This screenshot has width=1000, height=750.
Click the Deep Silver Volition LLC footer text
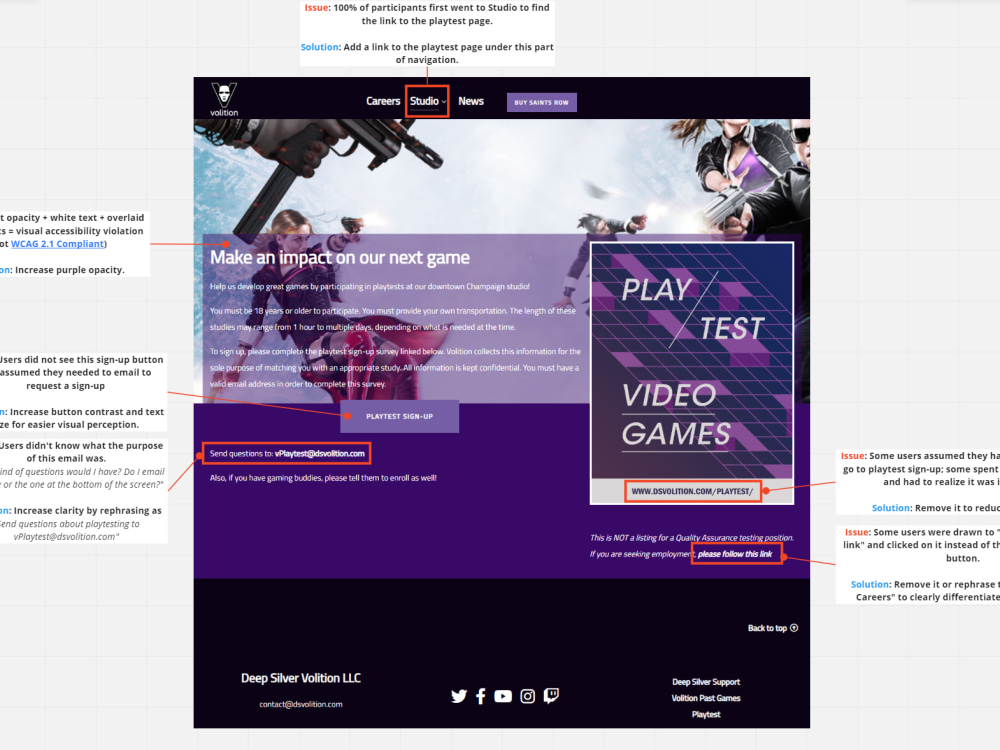tap(300, 678)
